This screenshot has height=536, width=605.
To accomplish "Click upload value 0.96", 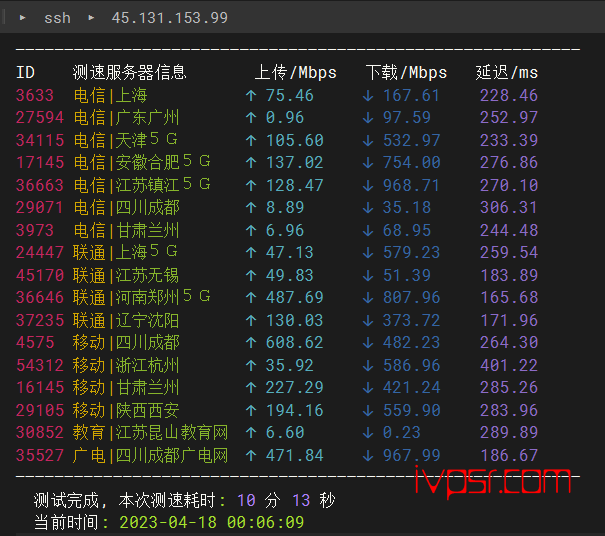I will click(285, 117).
